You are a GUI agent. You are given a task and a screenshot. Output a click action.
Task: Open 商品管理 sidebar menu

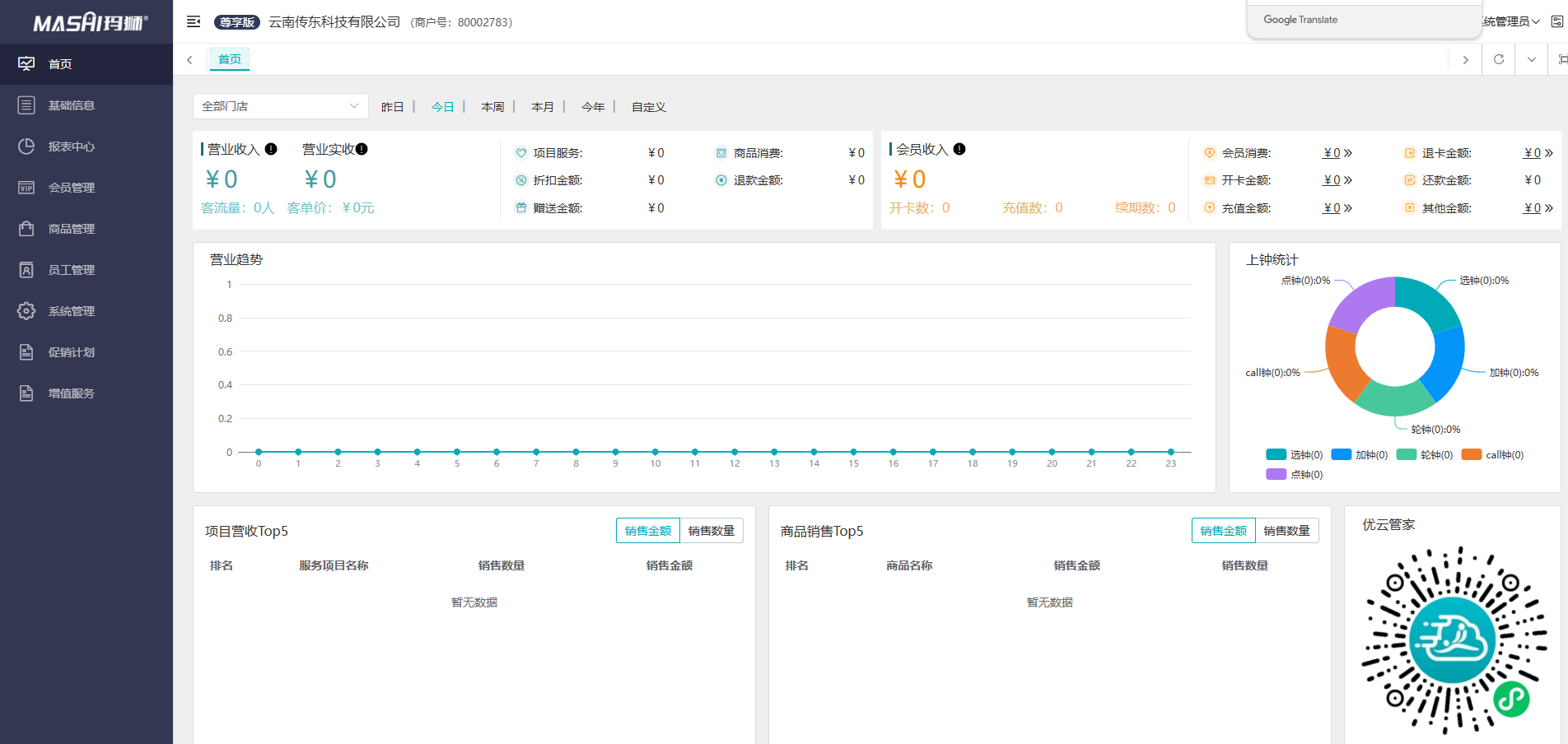pos(86,228)
